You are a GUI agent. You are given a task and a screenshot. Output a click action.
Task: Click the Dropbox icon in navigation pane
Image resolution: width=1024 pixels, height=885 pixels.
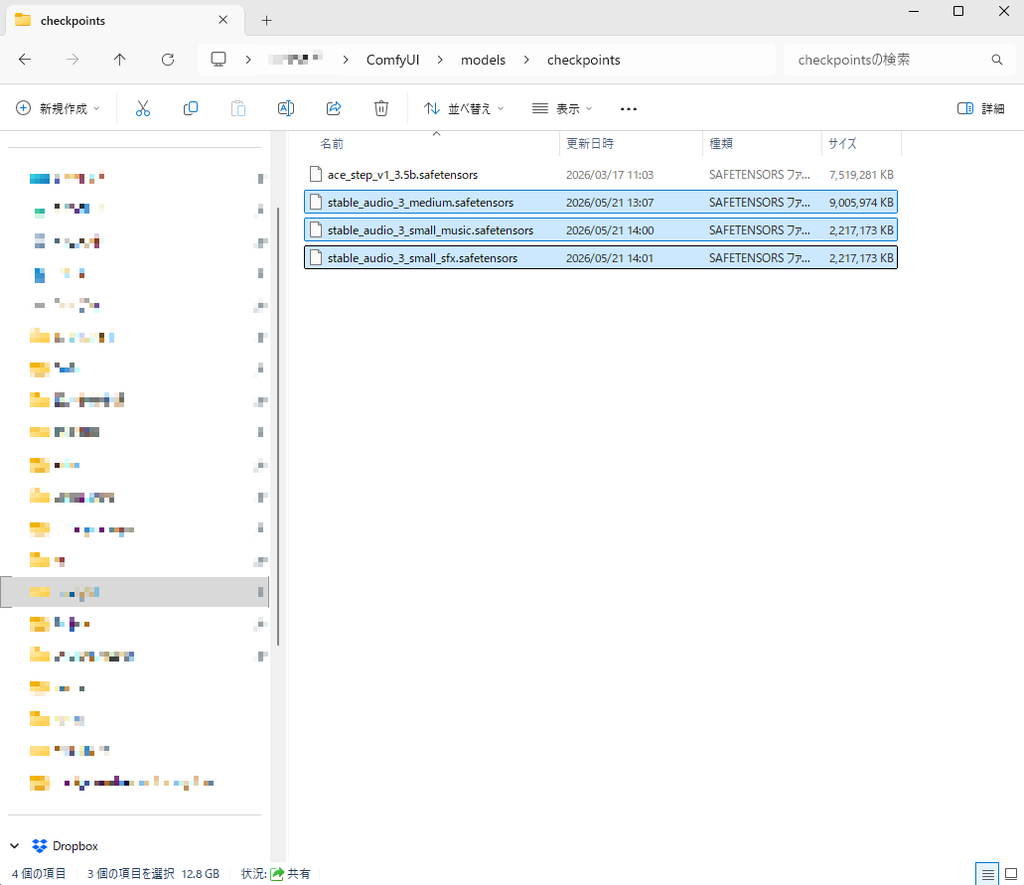tap(39, 846)
